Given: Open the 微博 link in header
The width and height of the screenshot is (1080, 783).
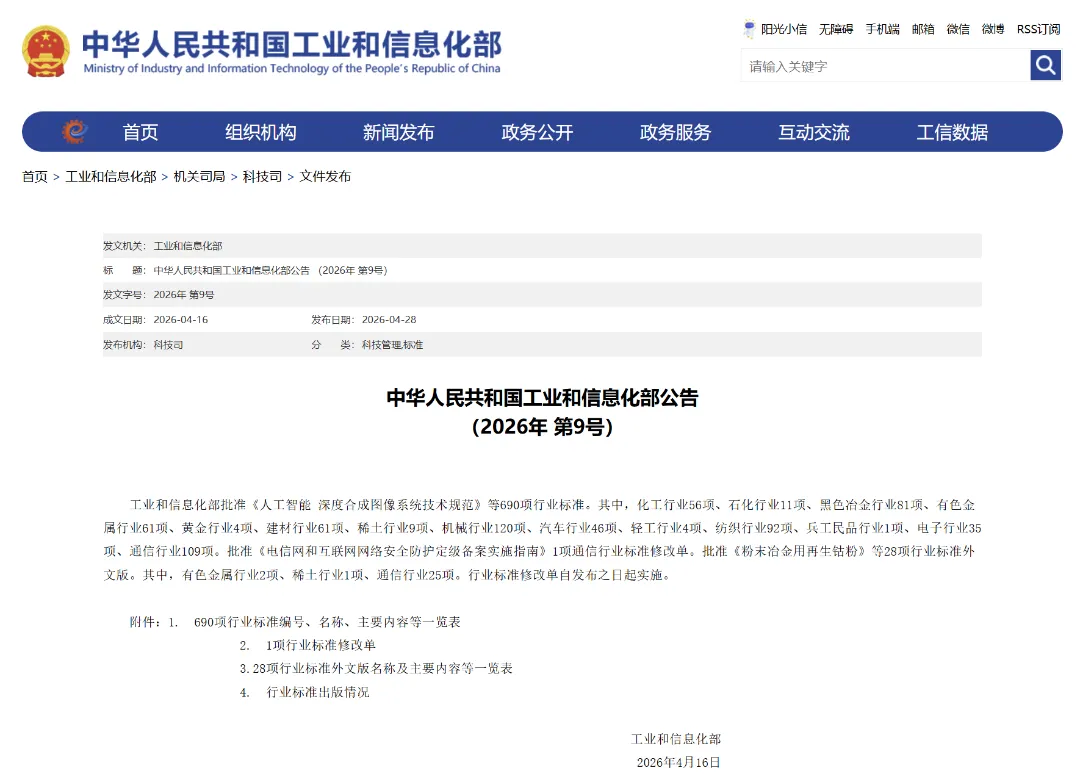Looking at the screenshot, I should (x=993, y=29).
